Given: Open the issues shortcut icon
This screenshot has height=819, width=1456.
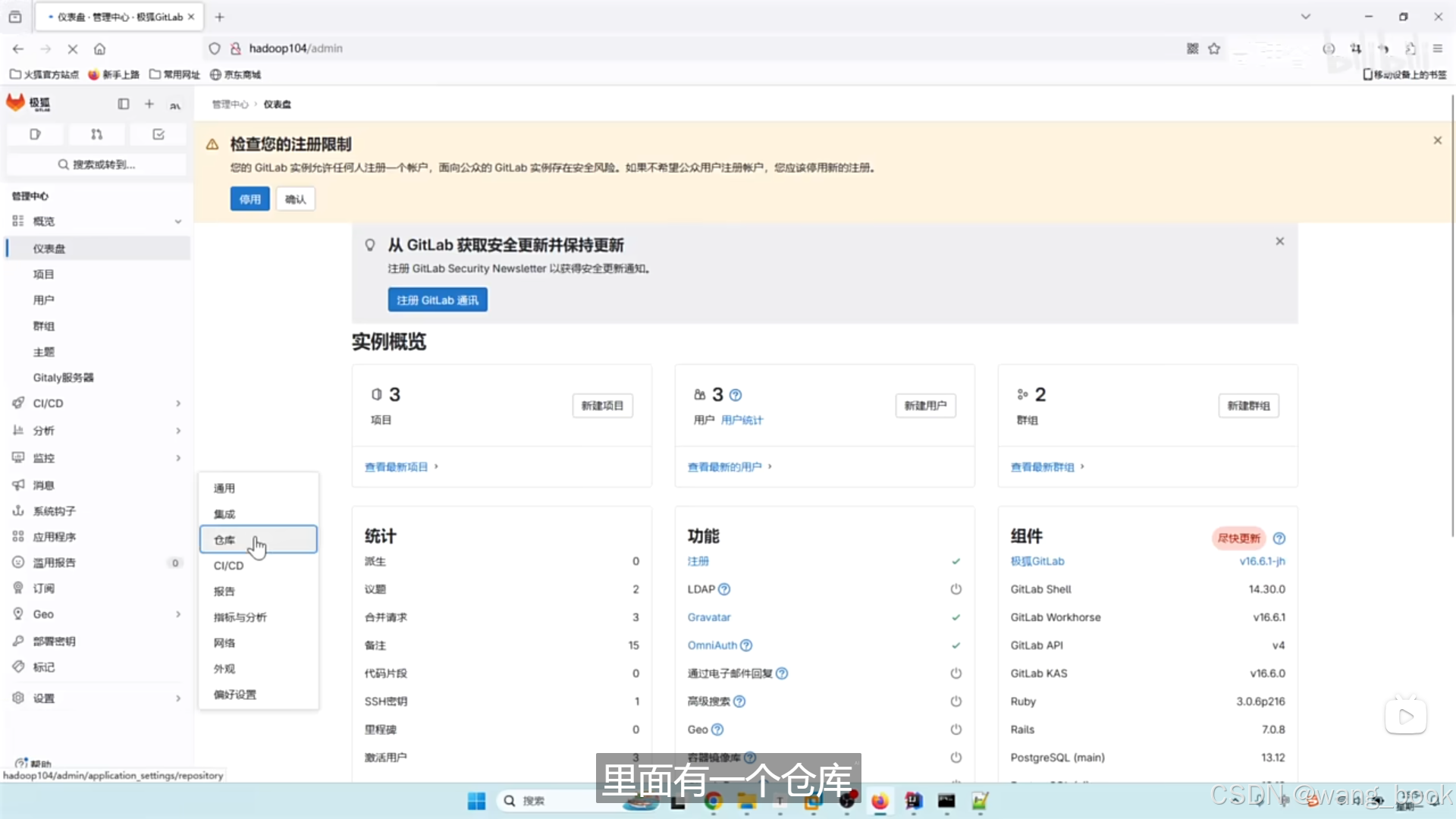Looking at the screenshot, I should point(35,134).
